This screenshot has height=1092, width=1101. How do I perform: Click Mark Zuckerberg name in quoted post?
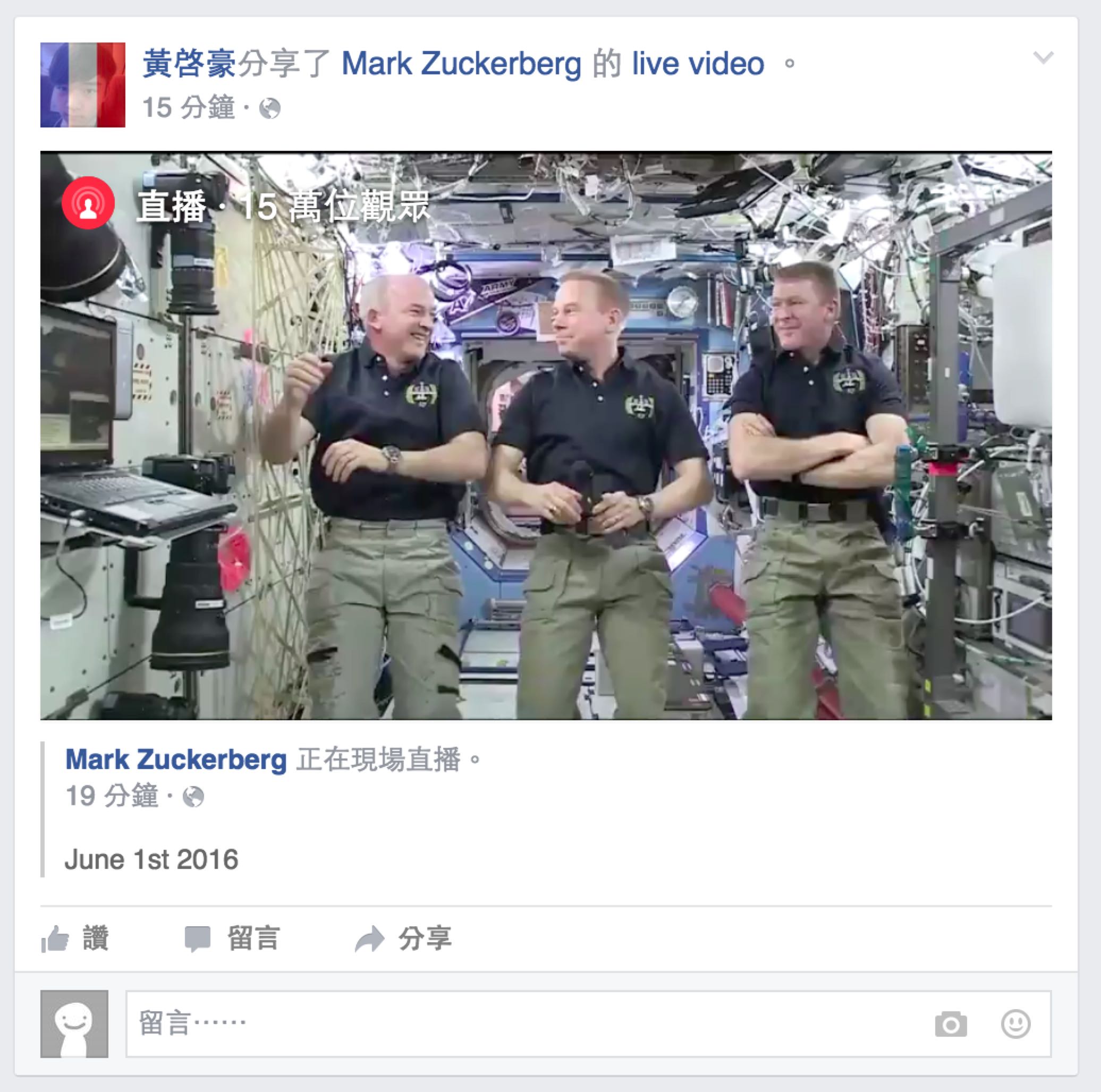pos(176,760)
